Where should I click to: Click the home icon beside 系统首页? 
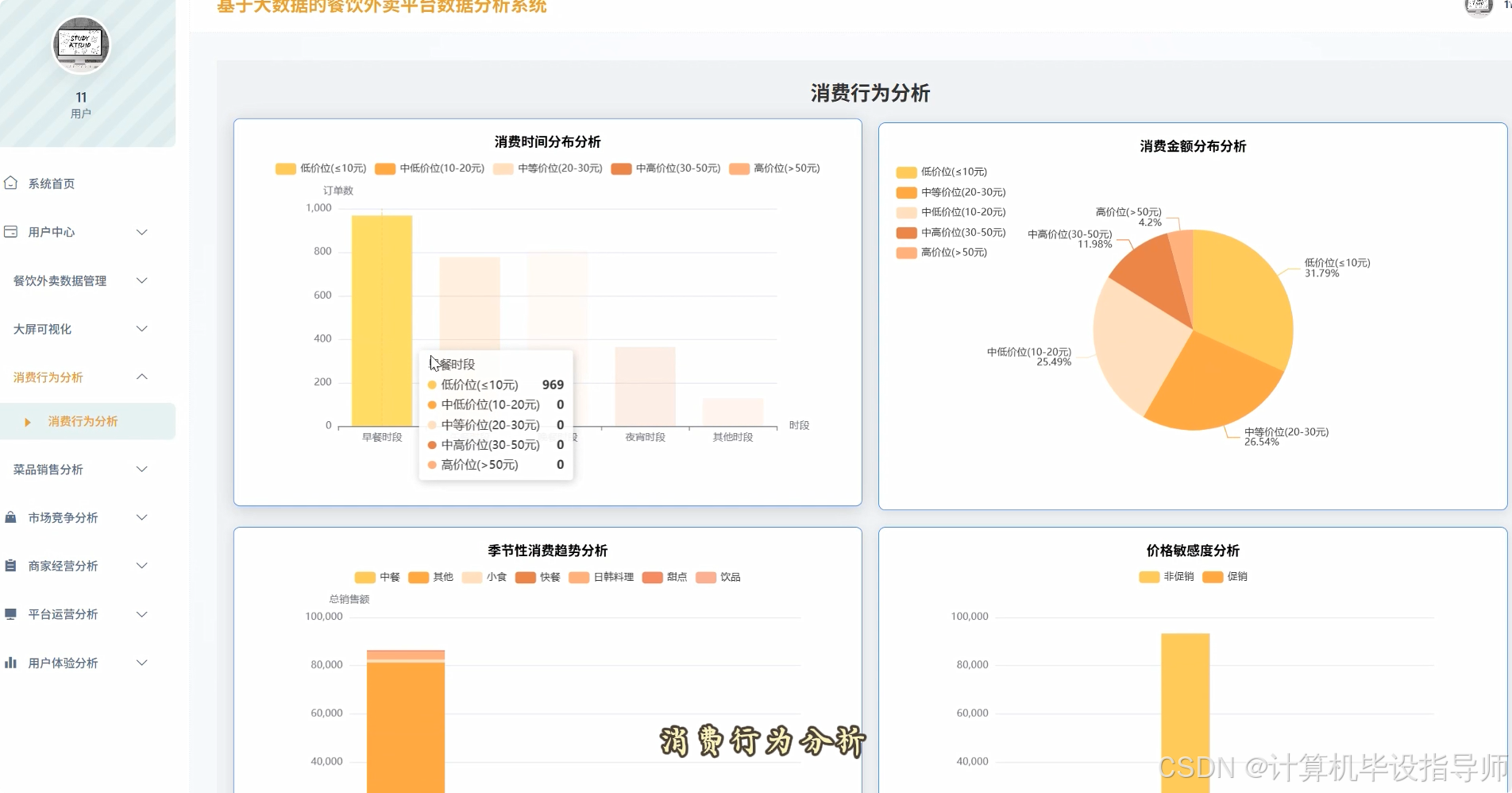click(10, 184)
